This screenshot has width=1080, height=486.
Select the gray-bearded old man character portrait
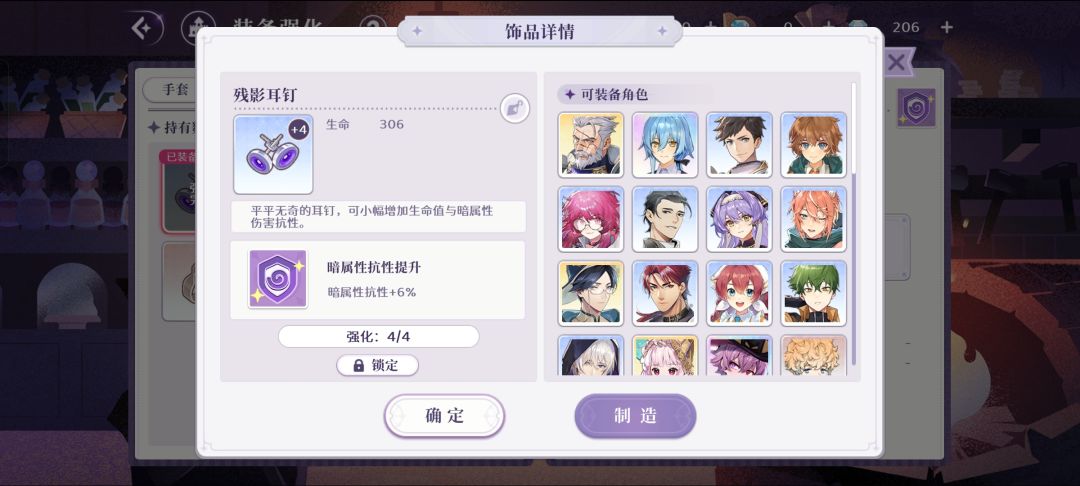[591, 145]
